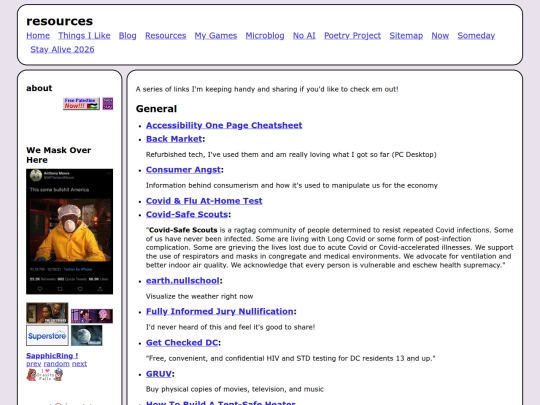Screen dimensions: 540x405
Task: Click the 'about' sidebar heading
Action: [x=39, y=88]
